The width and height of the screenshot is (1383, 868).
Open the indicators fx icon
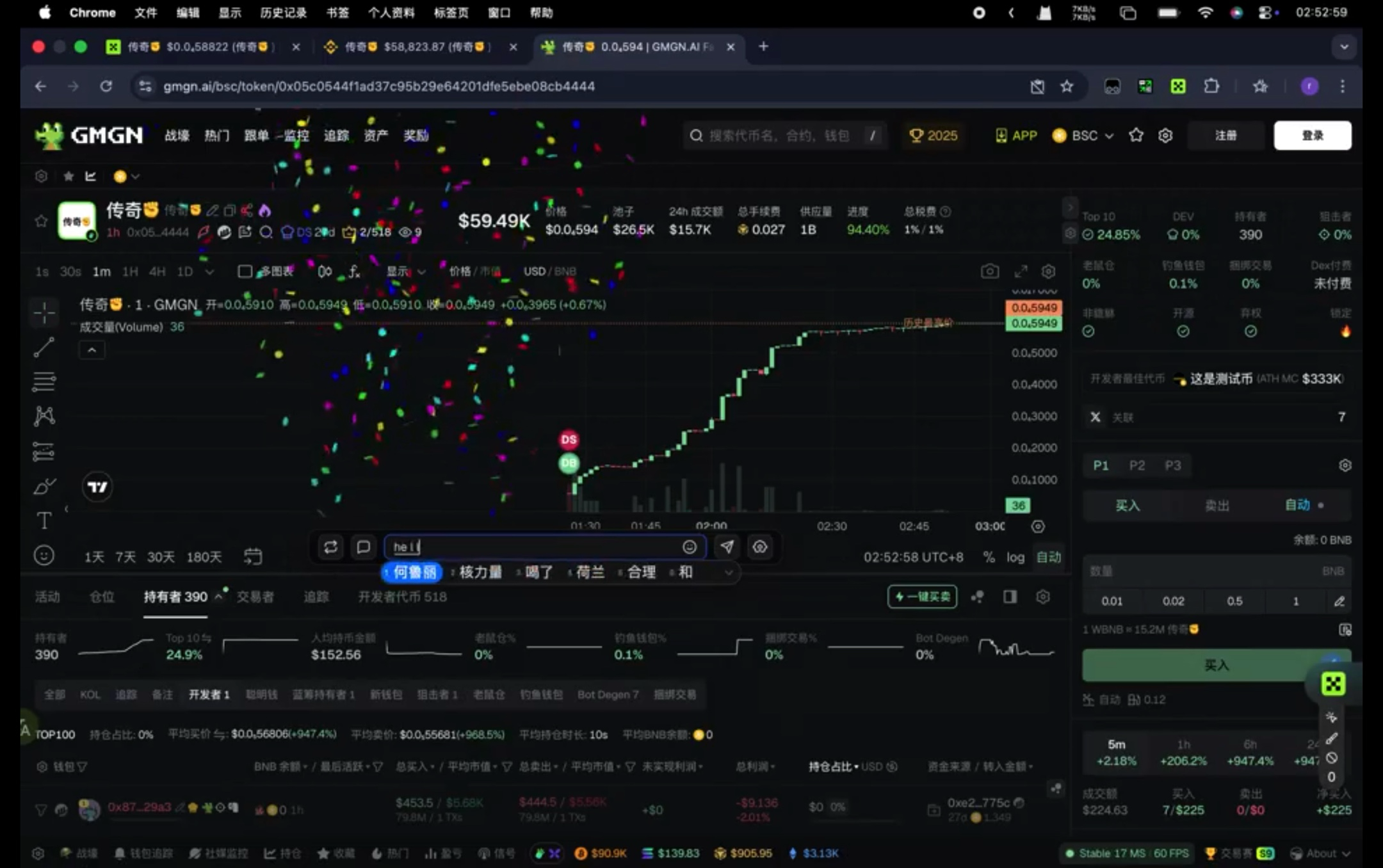(354, 271)
